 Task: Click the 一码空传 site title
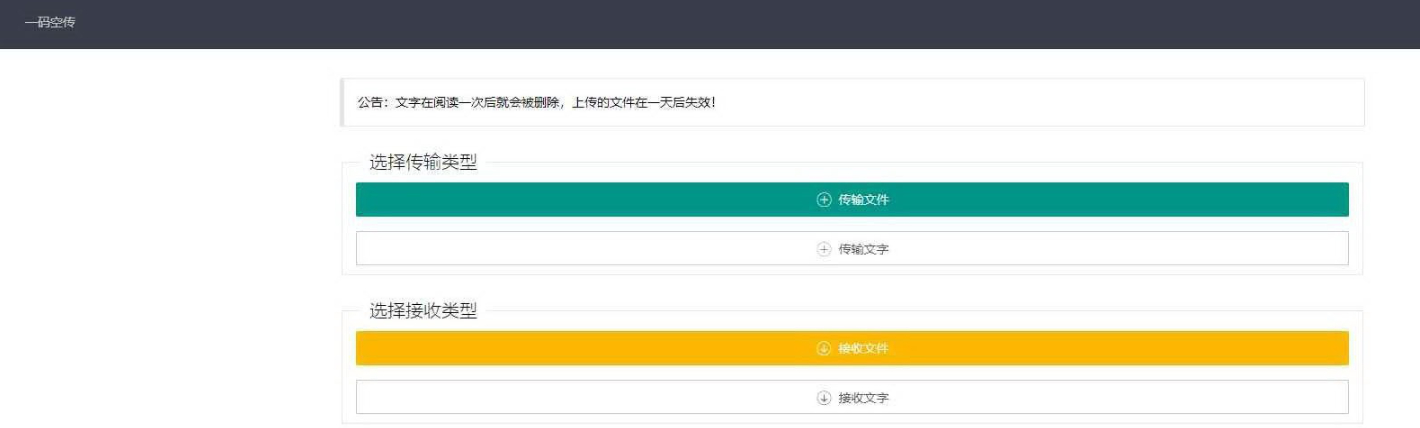click(x=50, y=22)
